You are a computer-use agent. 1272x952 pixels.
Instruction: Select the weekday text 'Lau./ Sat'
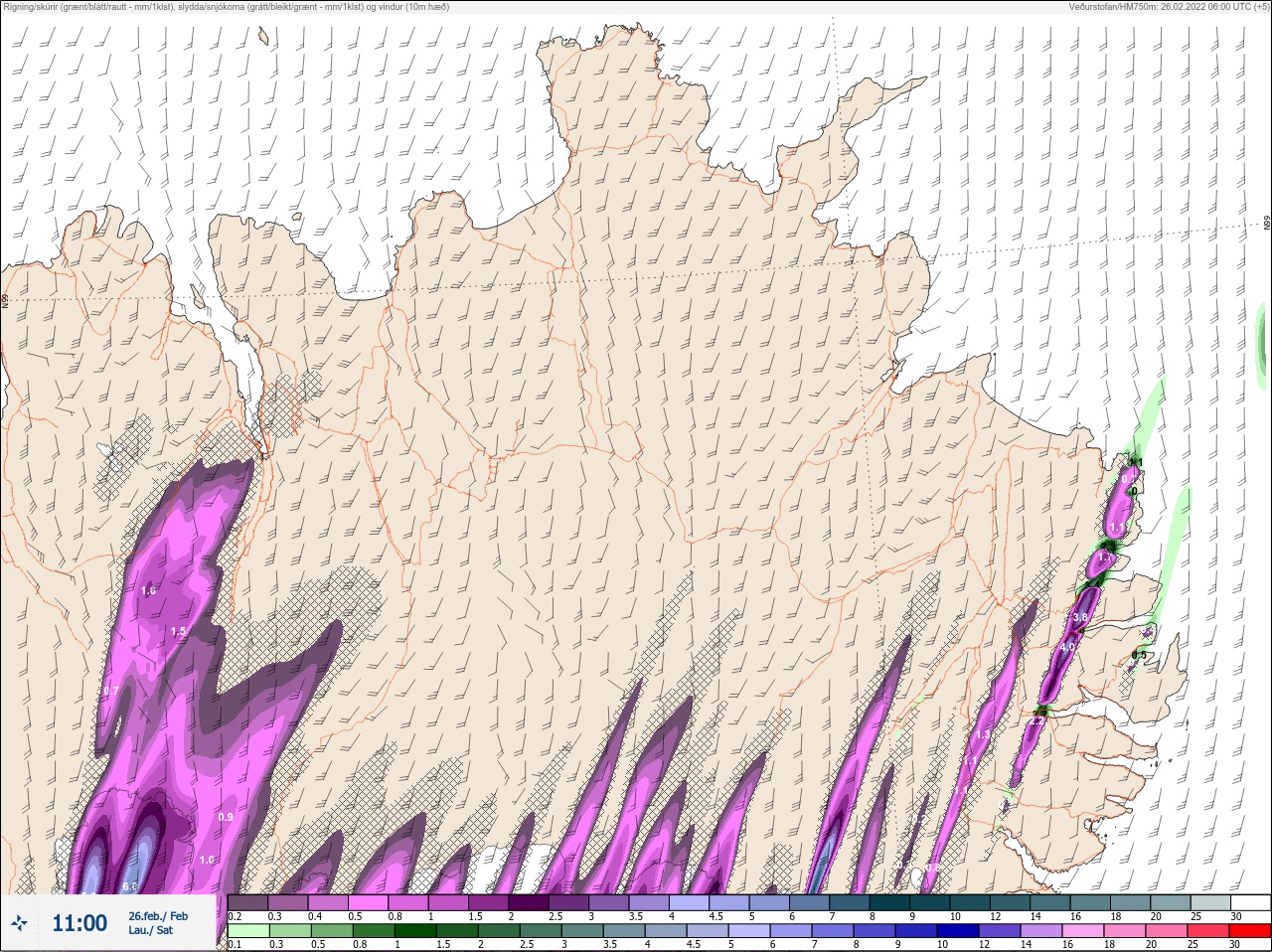click(x=150, y=930)
